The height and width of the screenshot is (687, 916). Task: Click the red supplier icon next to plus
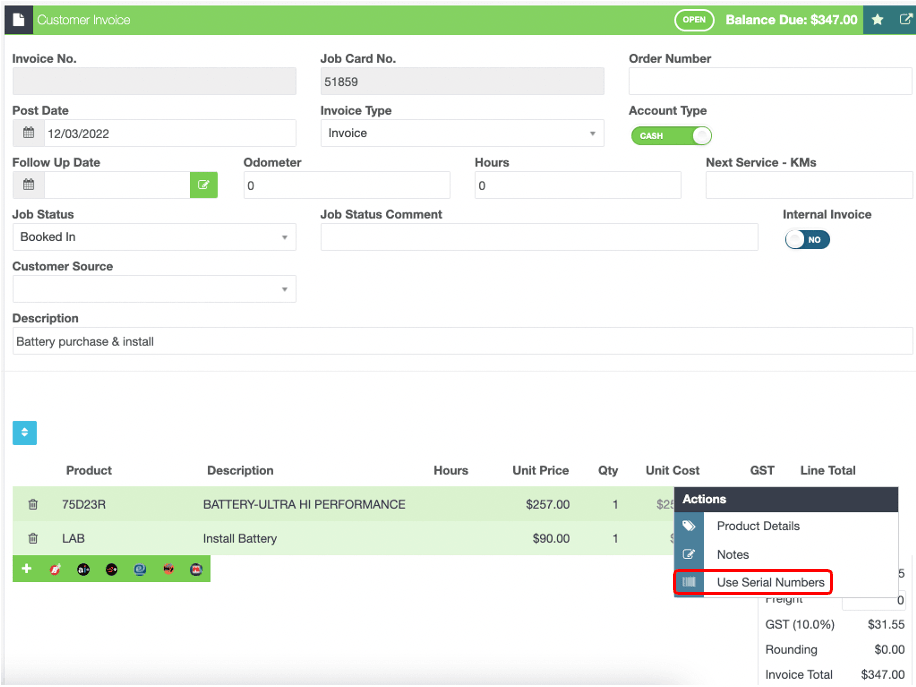tap(55, 569)
